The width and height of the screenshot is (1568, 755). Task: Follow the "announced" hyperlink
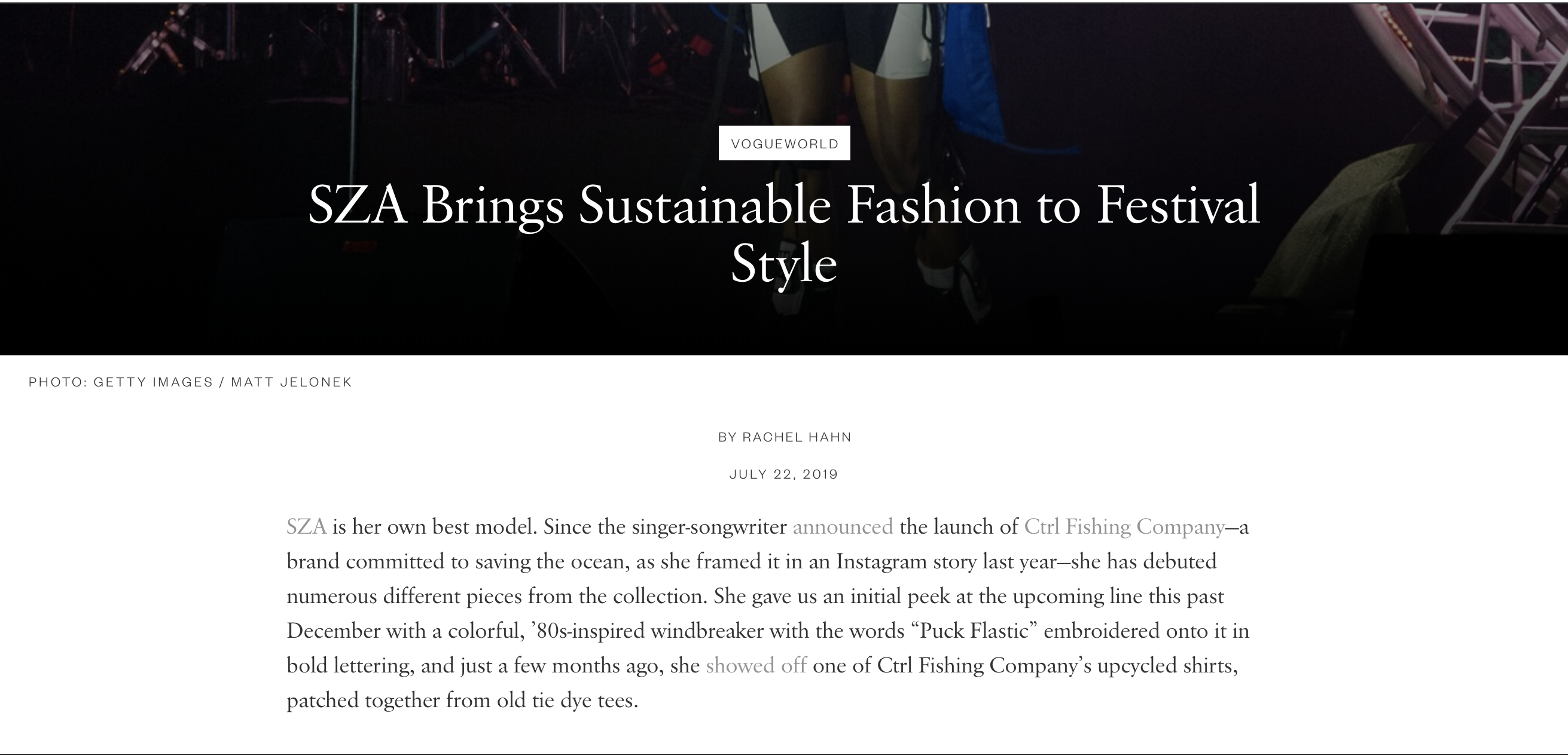point(842,526)
